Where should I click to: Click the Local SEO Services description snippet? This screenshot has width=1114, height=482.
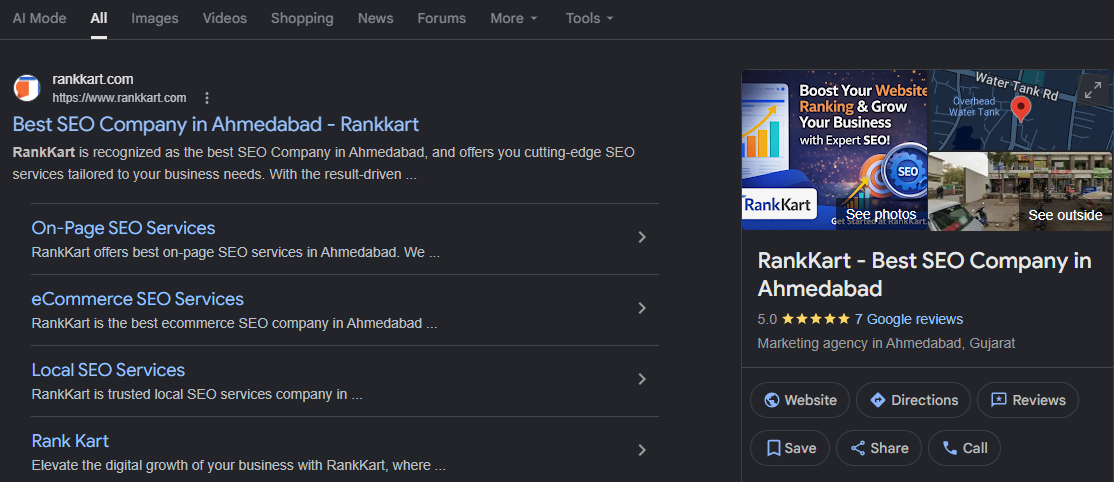pos(197,395)
